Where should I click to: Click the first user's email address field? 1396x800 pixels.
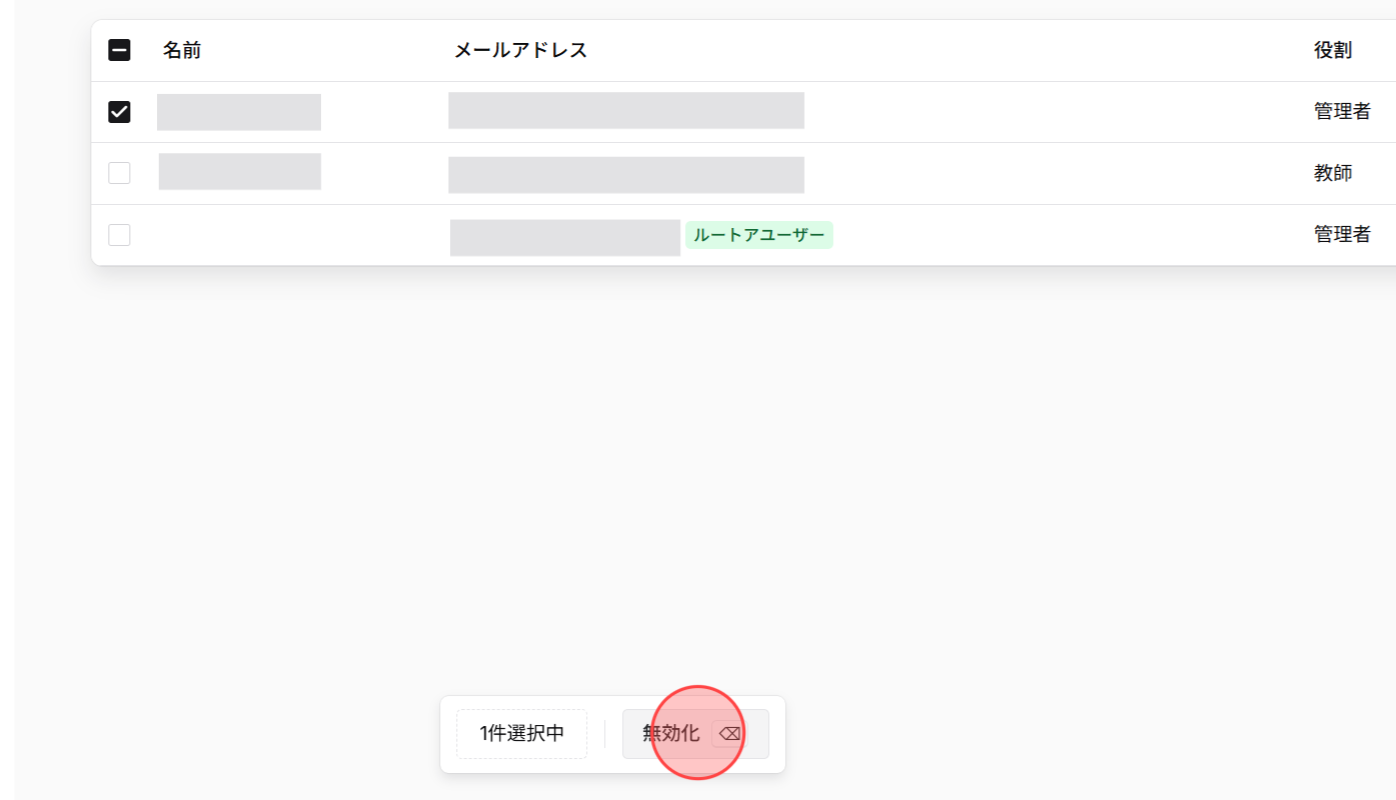(626, 110)
